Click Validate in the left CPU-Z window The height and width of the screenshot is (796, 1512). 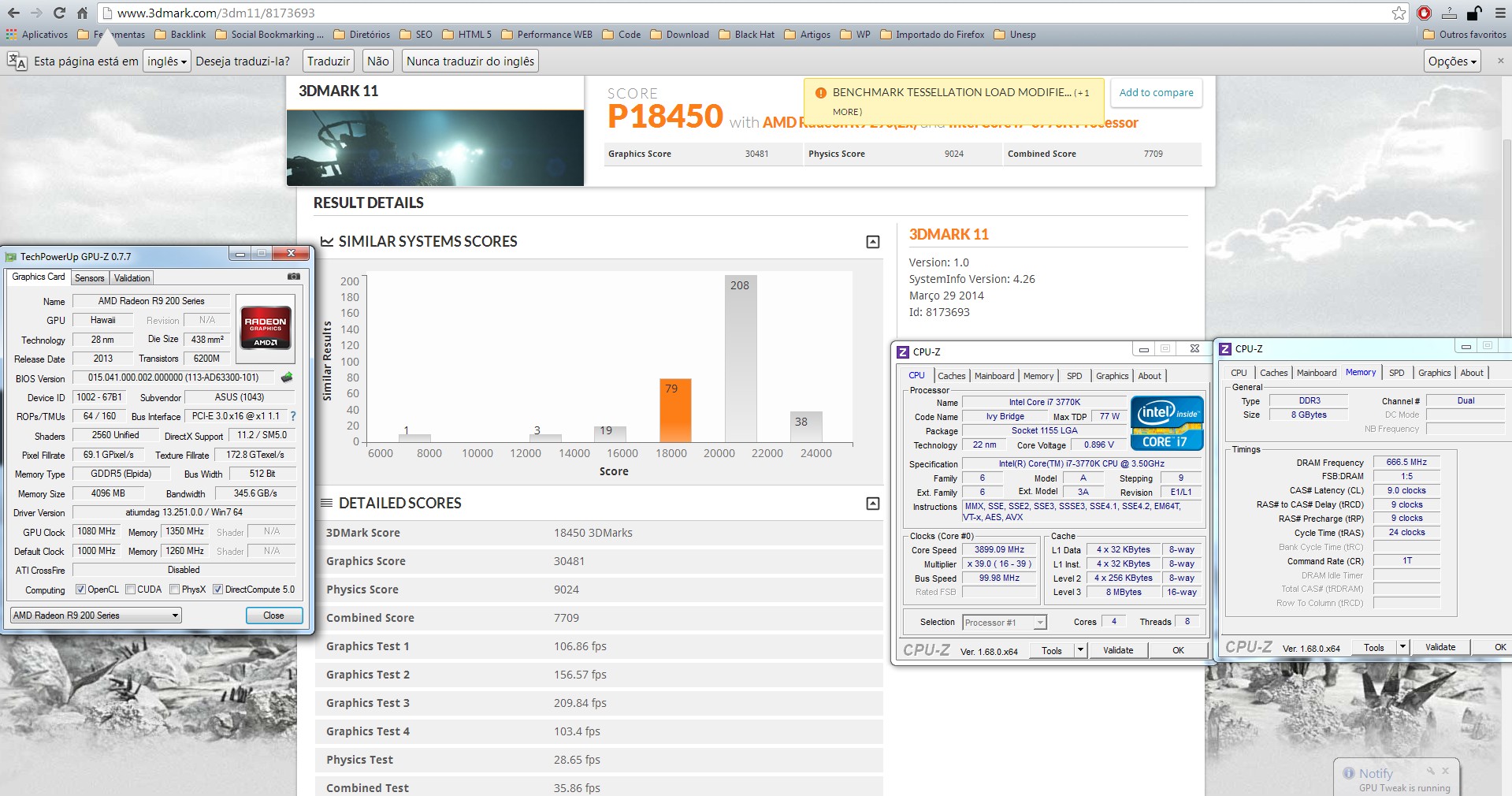(x=1118, y=650)
